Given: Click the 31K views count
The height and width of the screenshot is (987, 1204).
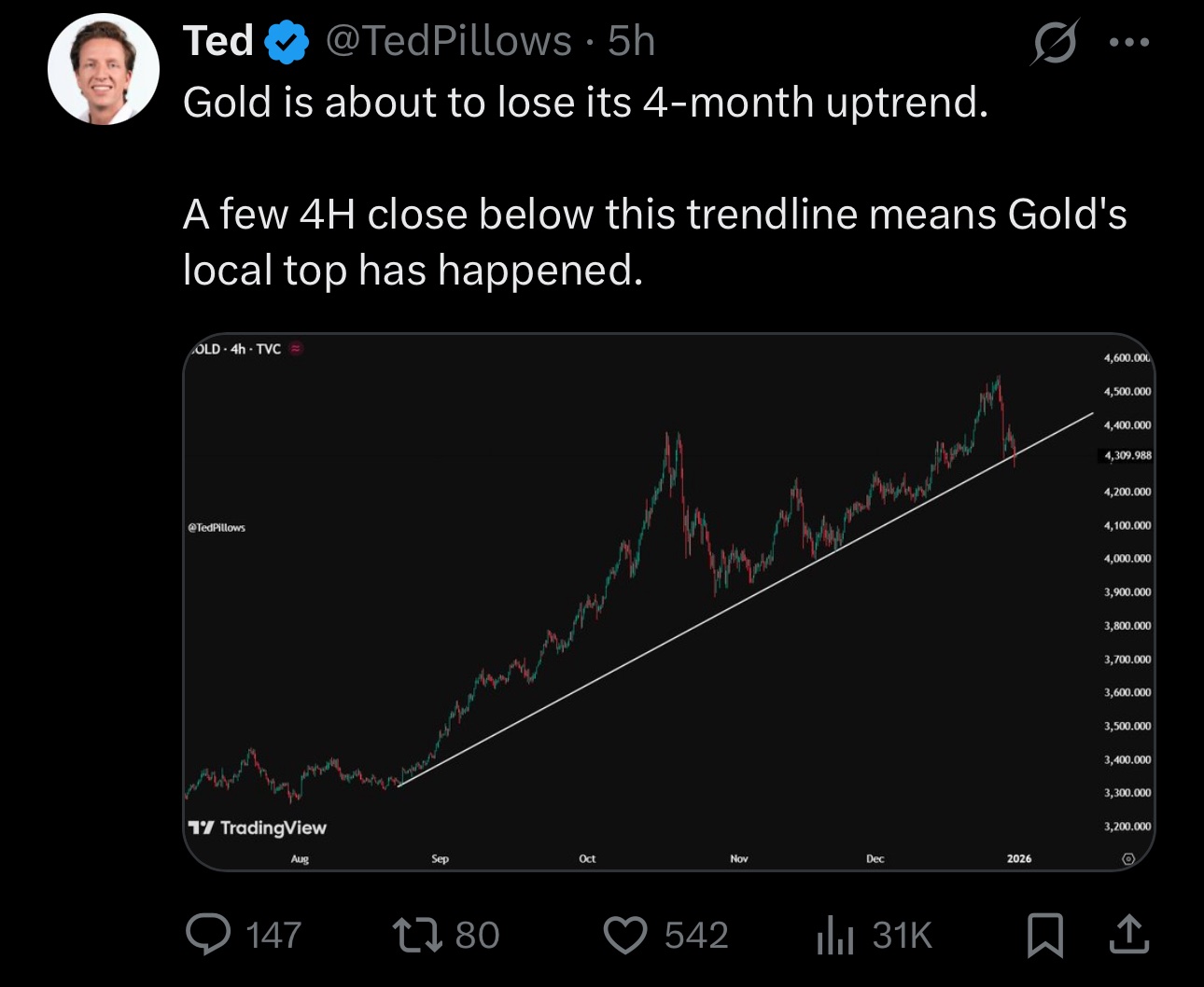Looking at the screenshot, I should [x=903, y=935].
